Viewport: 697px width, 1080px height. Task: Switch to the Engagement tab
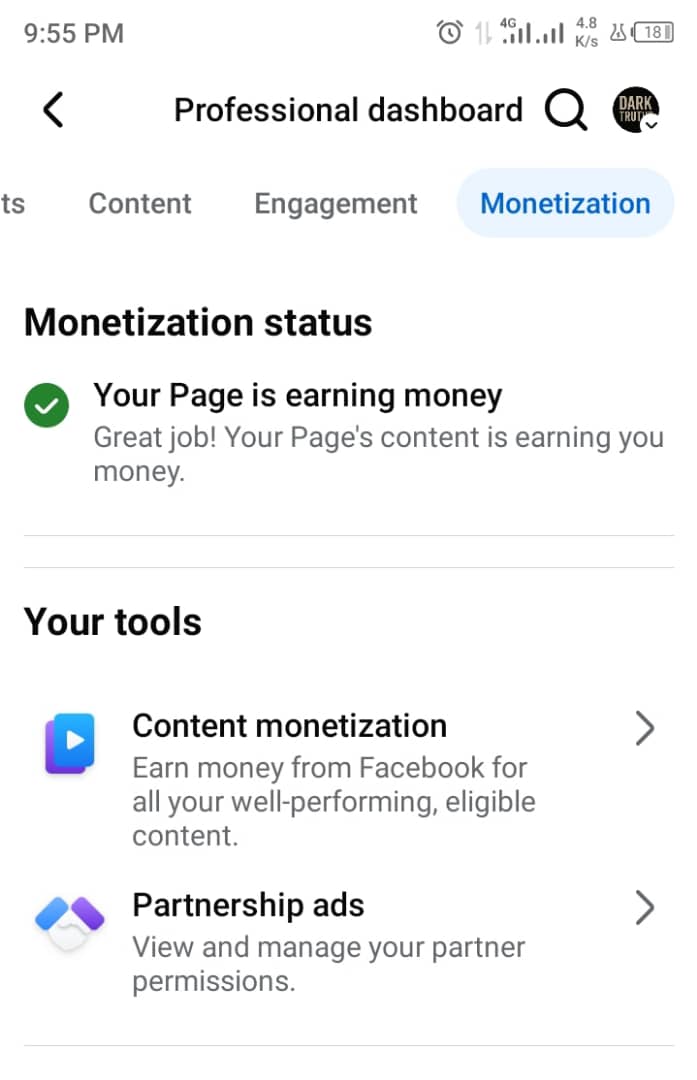click(x=336, y=204)
